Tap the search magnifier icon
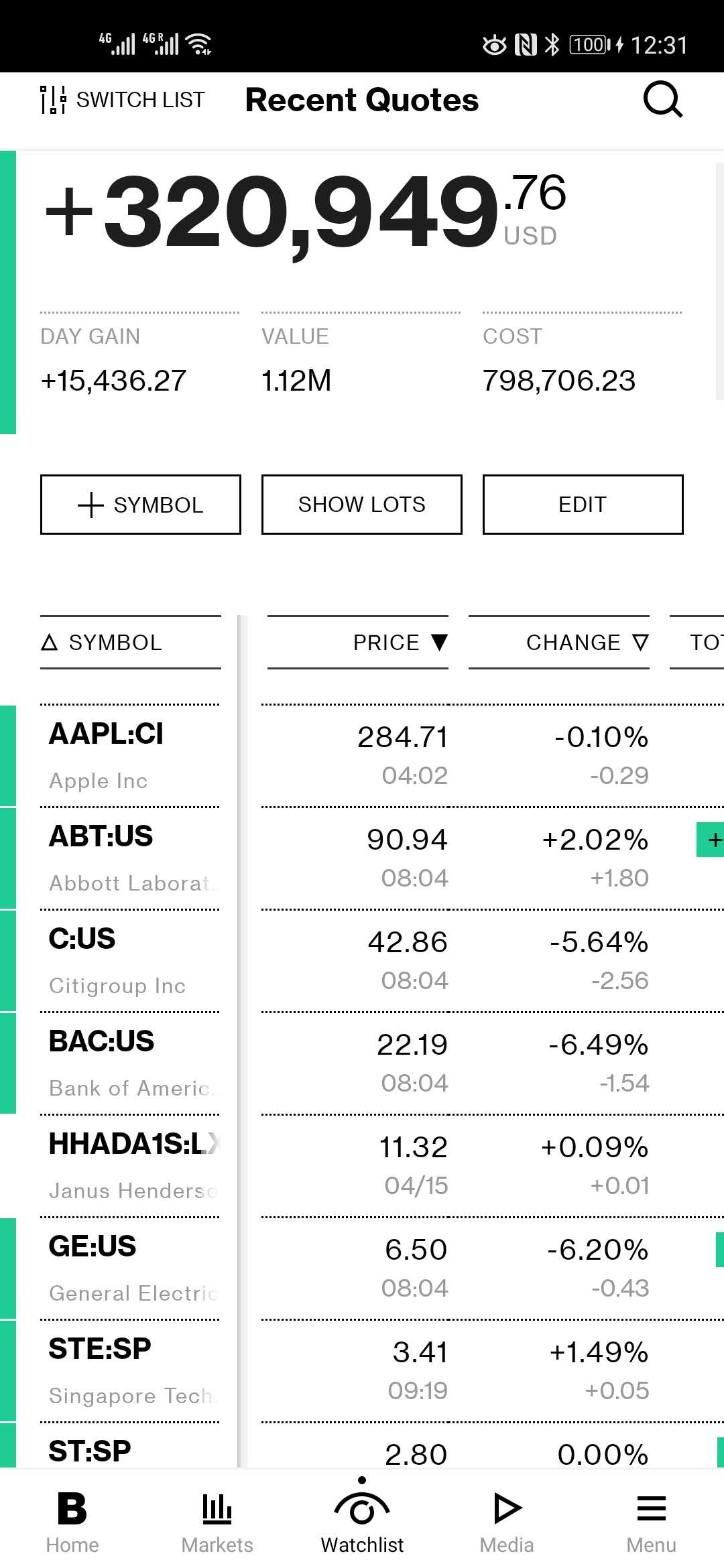Image resolution: width=724 pixels, height=1568 pixels. pos(662,101)
